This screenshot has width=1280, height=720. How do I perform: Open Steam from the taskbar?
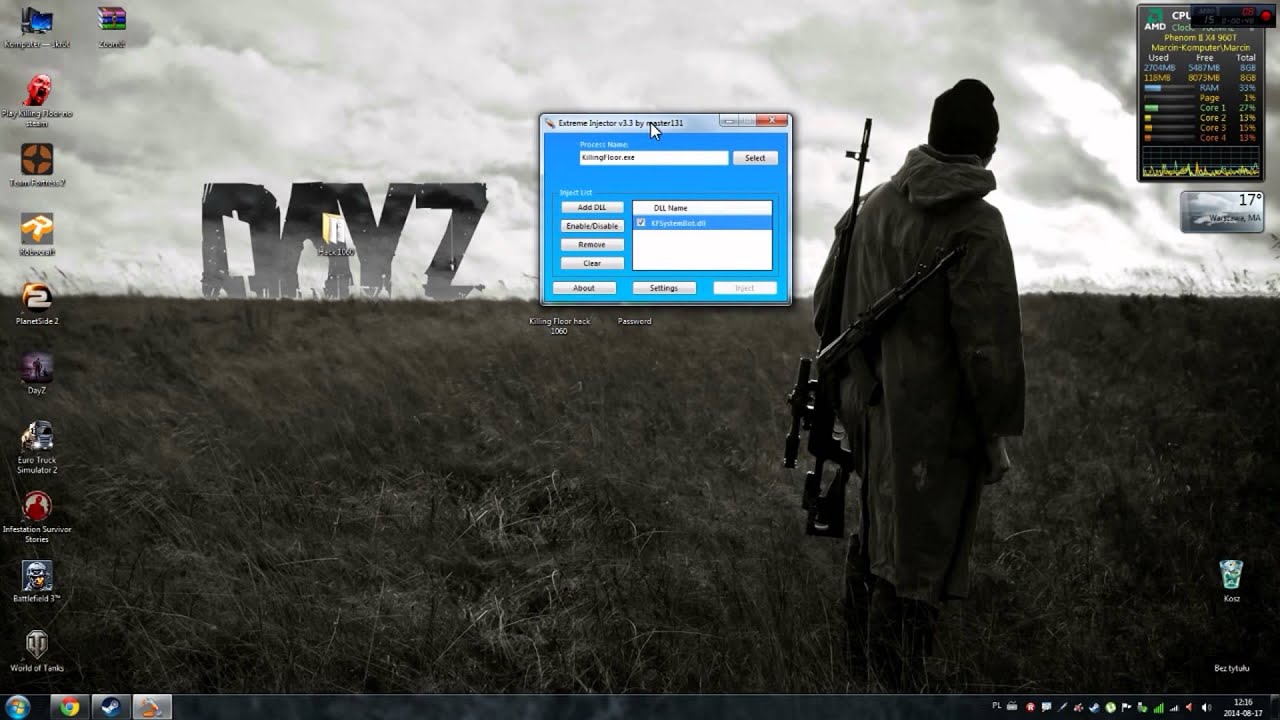[x=111, y=707]
